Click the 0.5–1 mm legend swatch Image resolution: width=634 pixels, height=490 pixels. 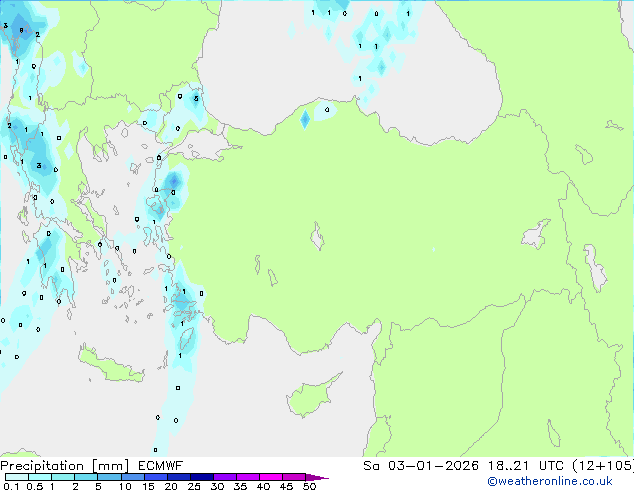click(x=40, y=477)
